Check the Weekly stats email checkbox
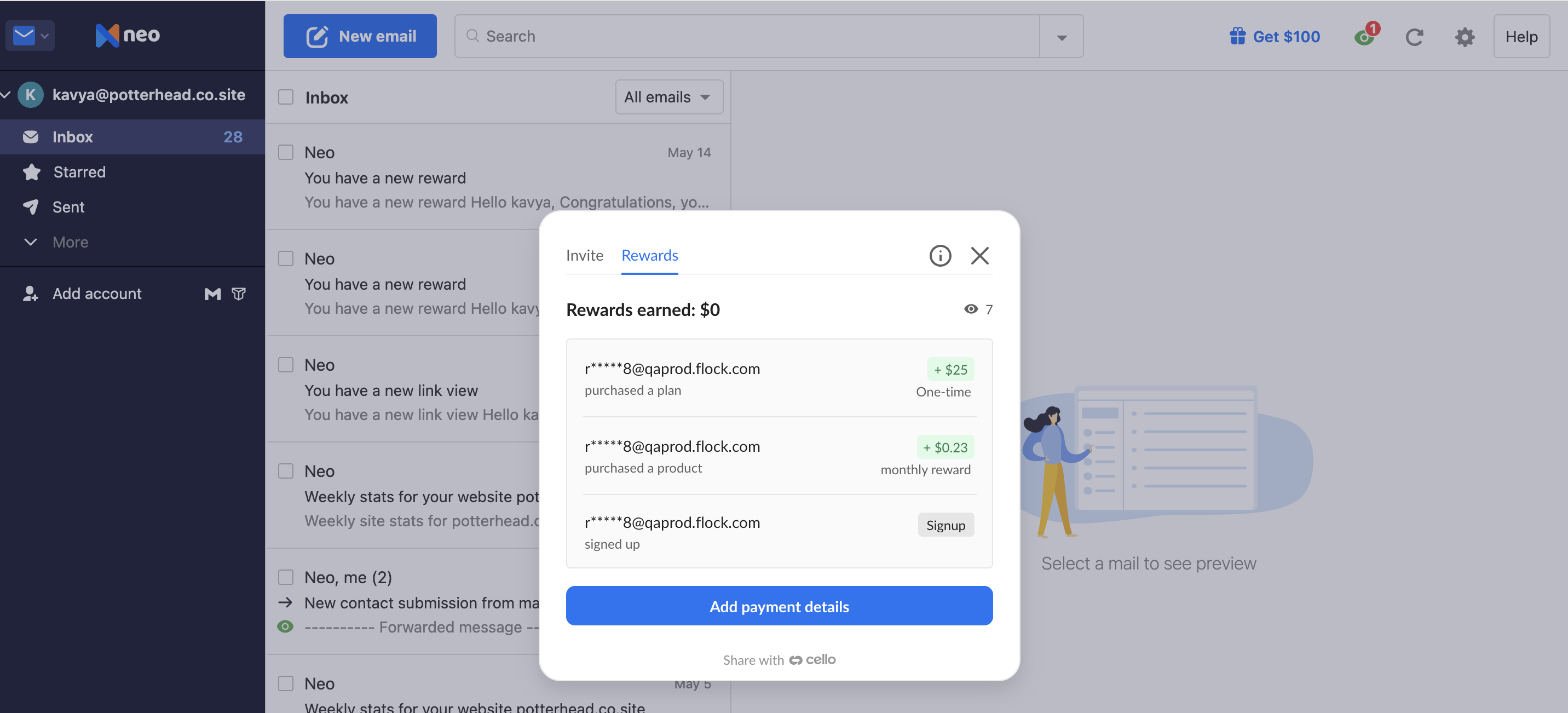The height and width of the screenshot is (713, 1568). [285, 470]
